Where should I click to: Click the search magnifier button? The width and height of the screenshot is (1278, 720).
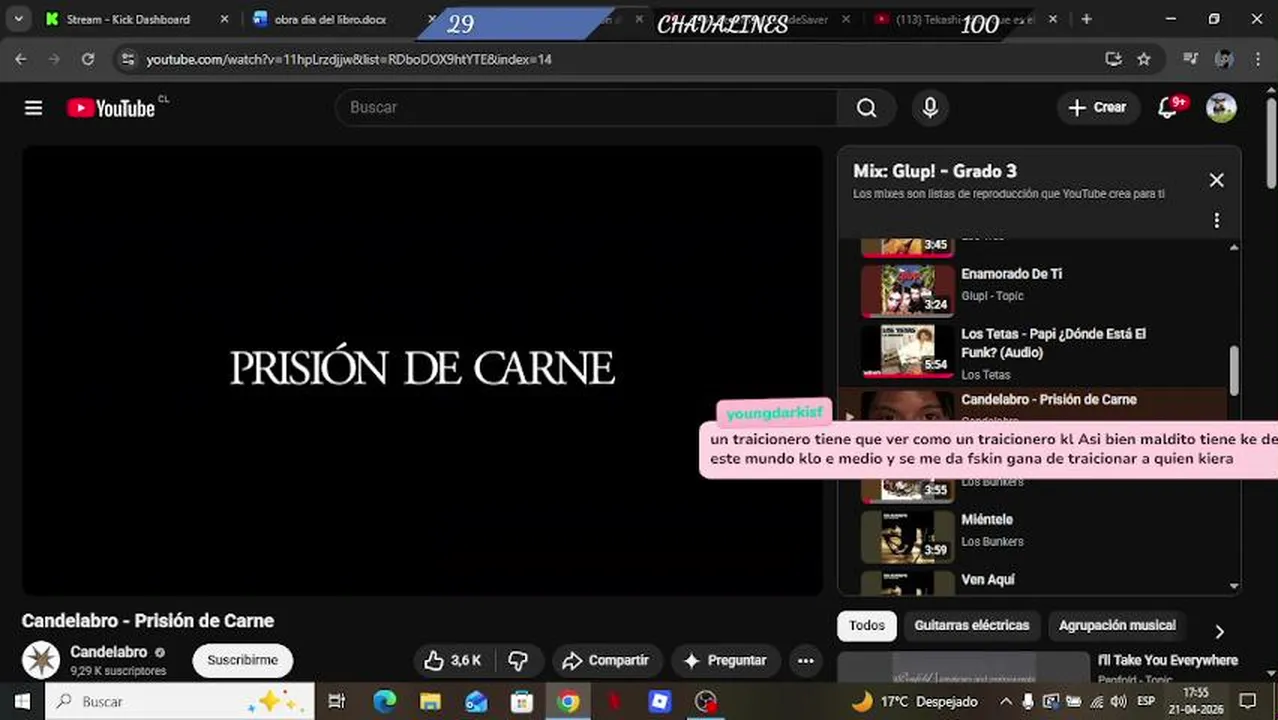867,108
